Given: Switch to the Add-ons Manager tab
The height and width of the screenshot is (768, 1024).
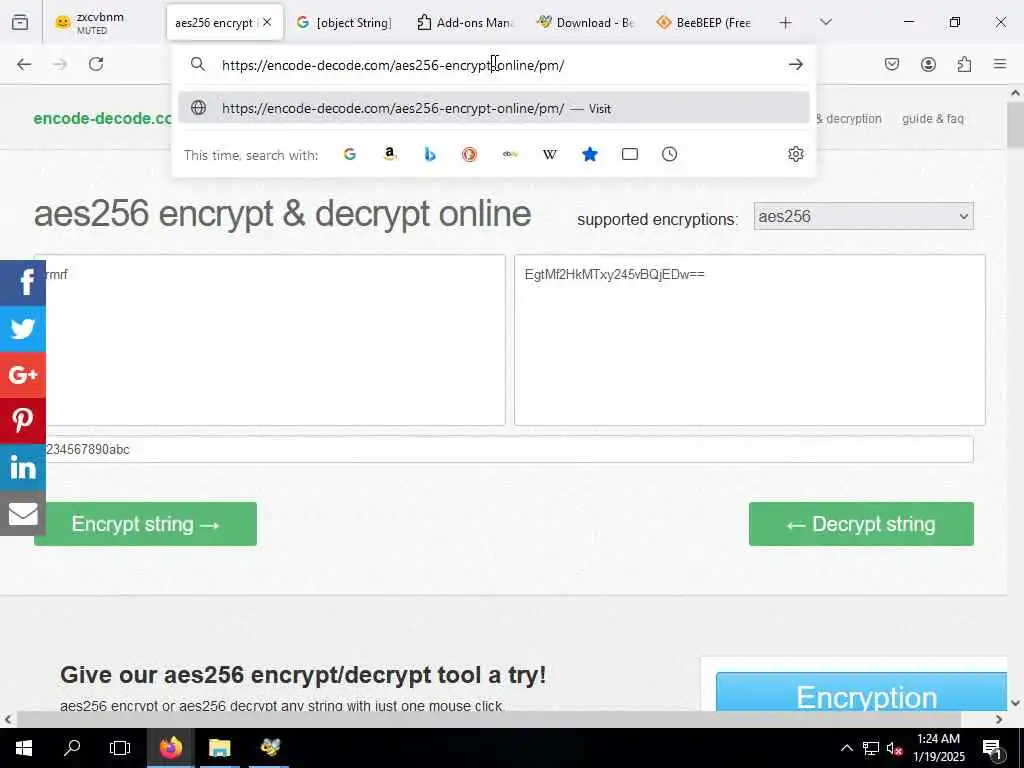Looking at the screenshot, I should click(x=464, y=22).
